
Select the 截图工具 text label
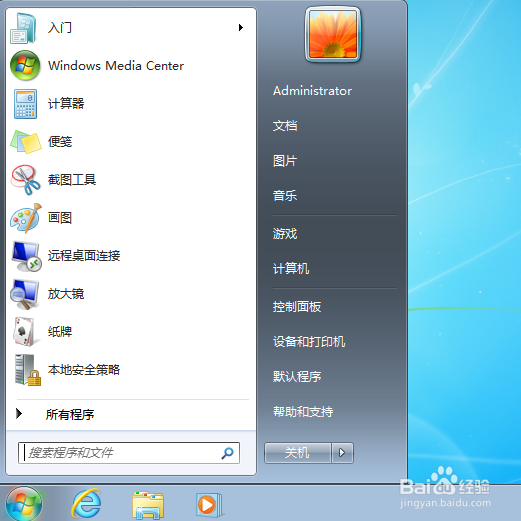pyautogui.click(x=72, y=180)
